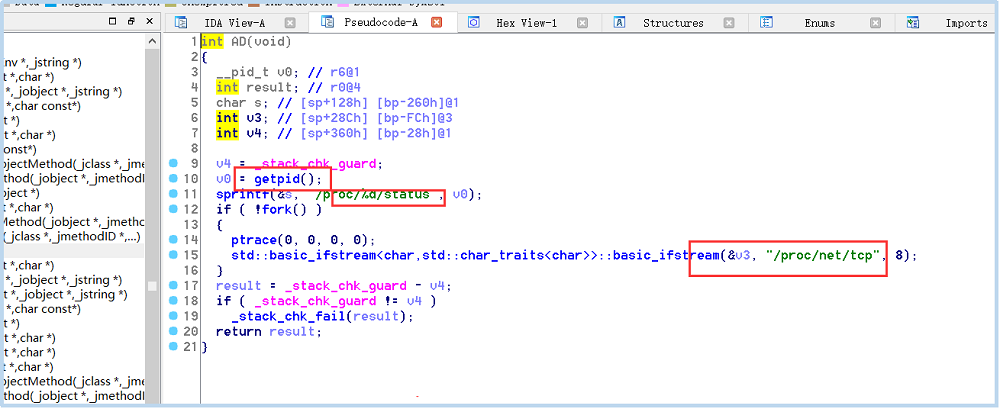
Task: Select the Pseudocode-A tab
Action: tap(380, 23)
